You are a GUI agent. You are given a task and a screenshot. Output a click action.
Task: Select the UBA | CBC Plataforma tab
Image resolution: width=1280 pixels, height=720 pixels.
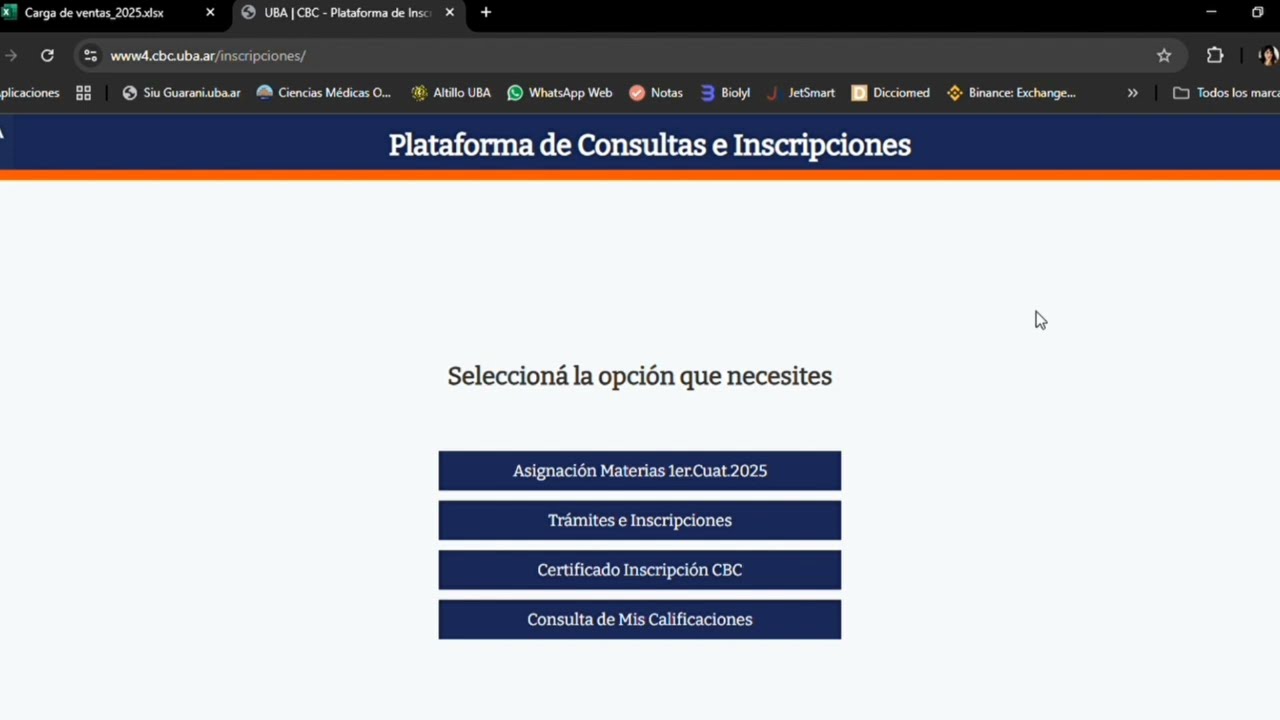click(348, 13)
